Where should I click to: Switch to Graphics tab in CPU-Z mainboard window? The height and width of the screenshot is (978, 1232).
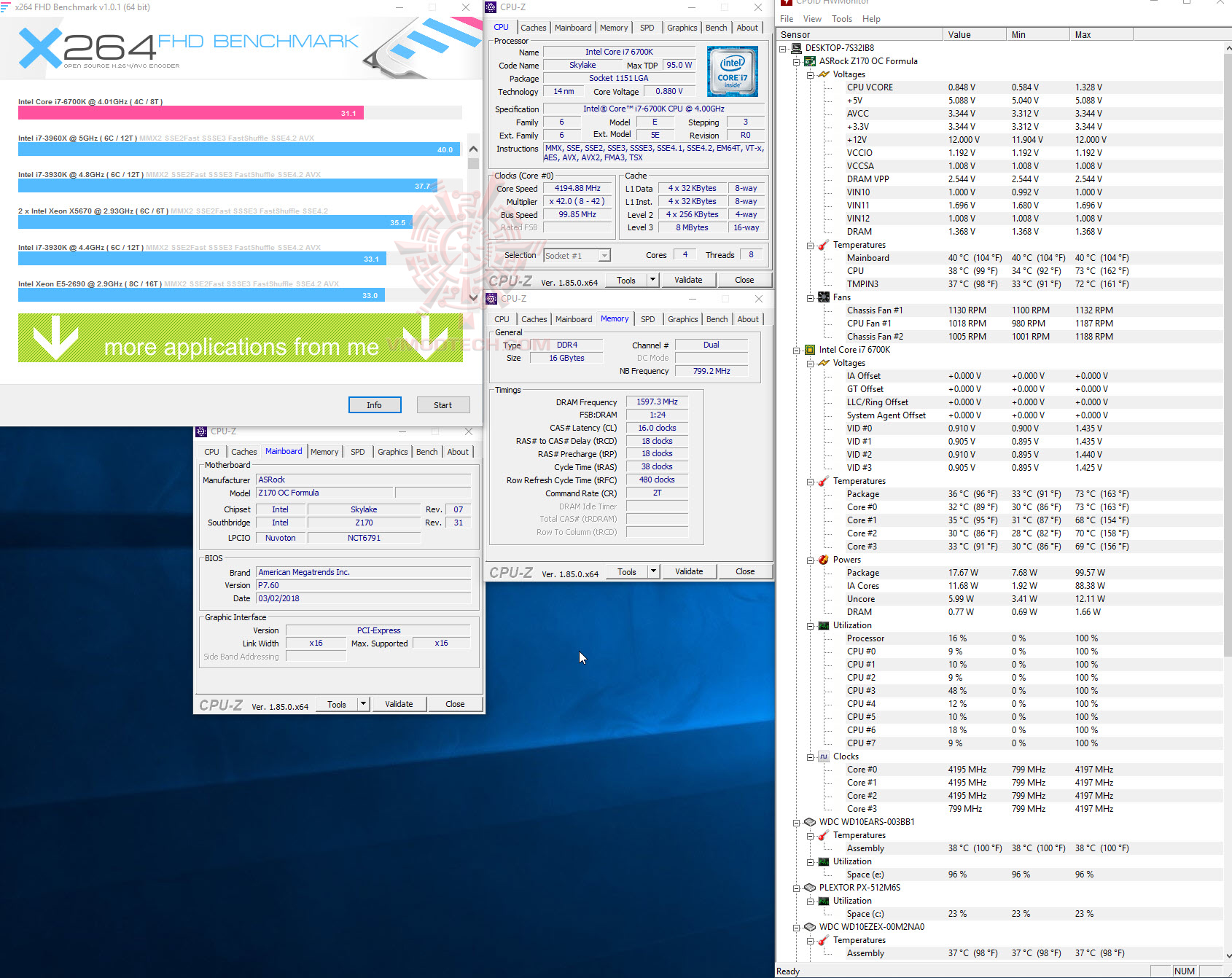(393, 452)
